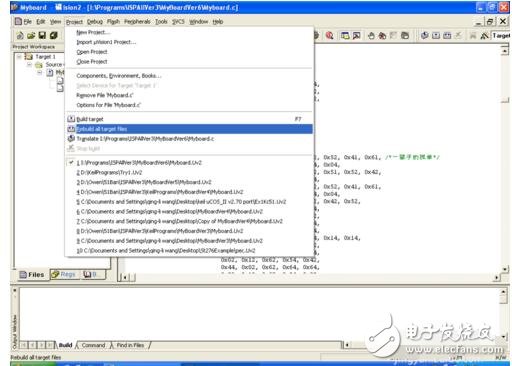
Task: Collapse the Source group tree node
Action: tap(30, 64)
